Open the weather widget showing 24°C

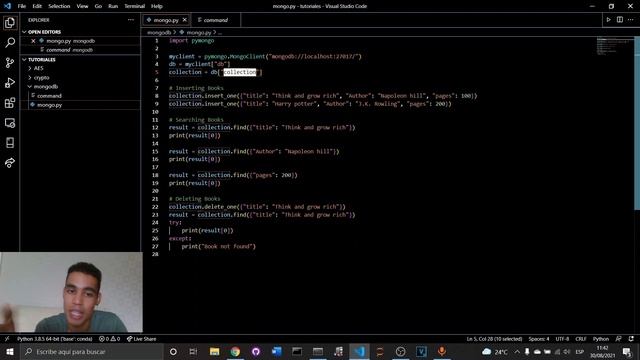[x=495, y=351]
